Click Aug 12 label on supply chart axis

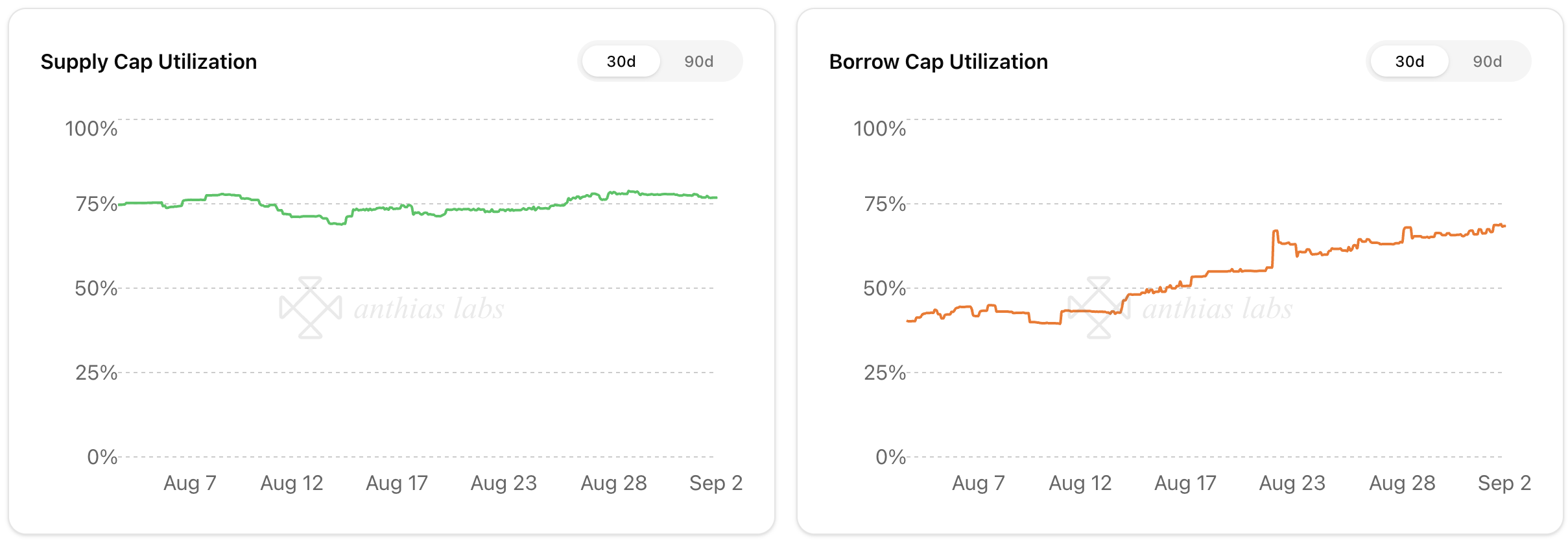(292, 483)
